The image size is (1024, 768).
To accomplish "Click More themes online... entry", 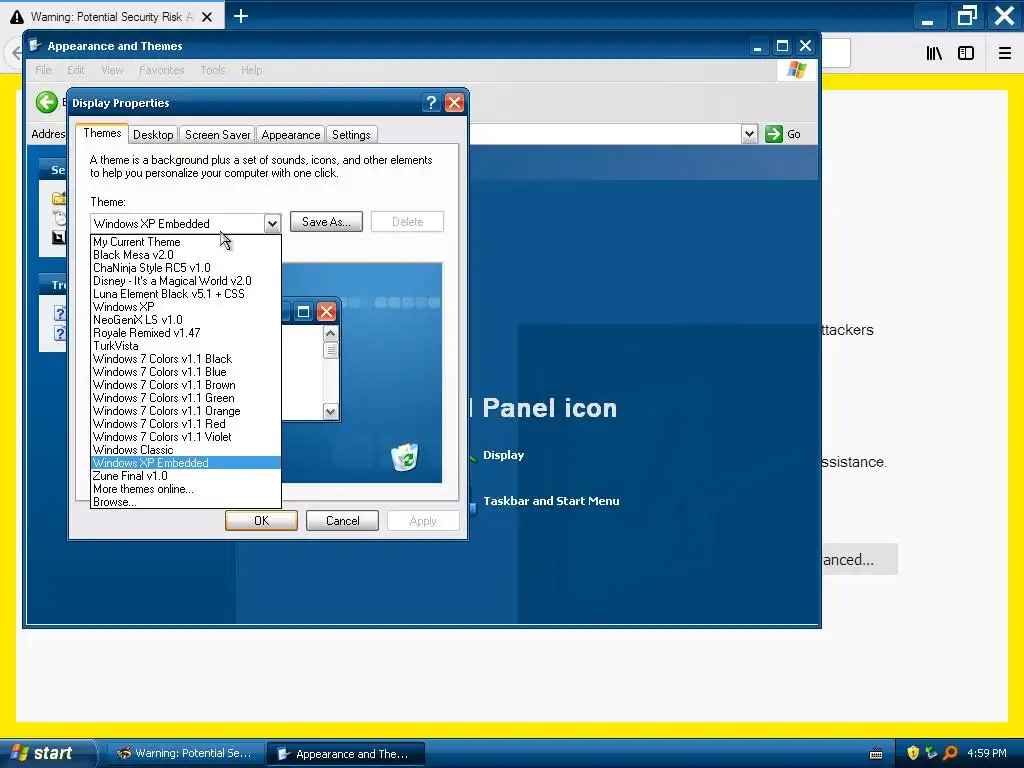I will click(186, 489).
